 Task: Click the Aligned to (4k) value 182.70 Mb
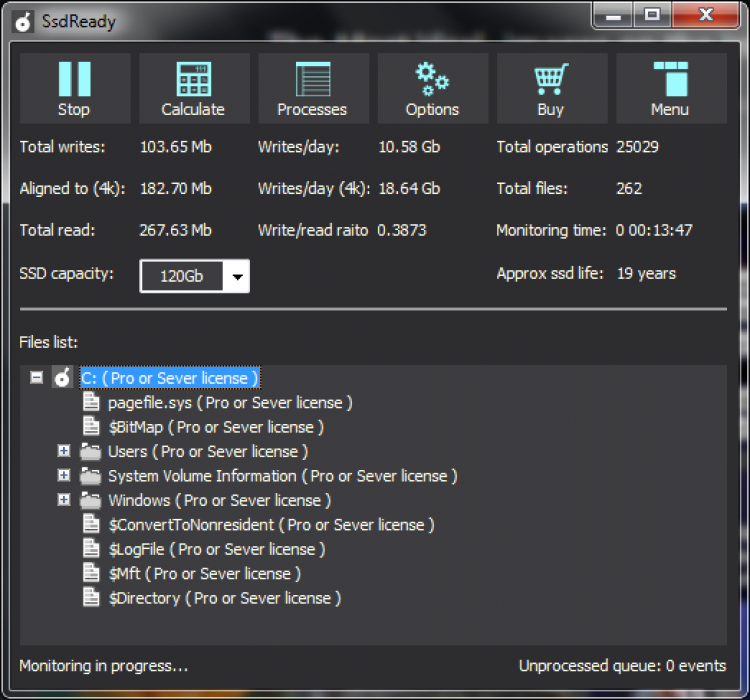(176, 189)
